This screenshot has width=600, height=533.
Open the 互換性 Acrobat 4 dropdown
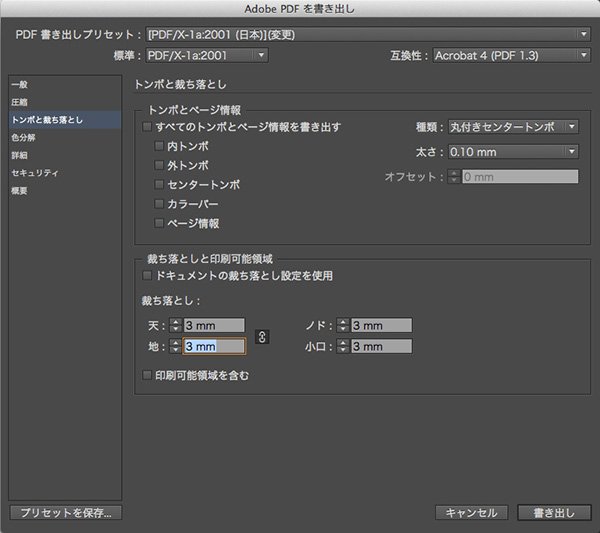(512, 55)
